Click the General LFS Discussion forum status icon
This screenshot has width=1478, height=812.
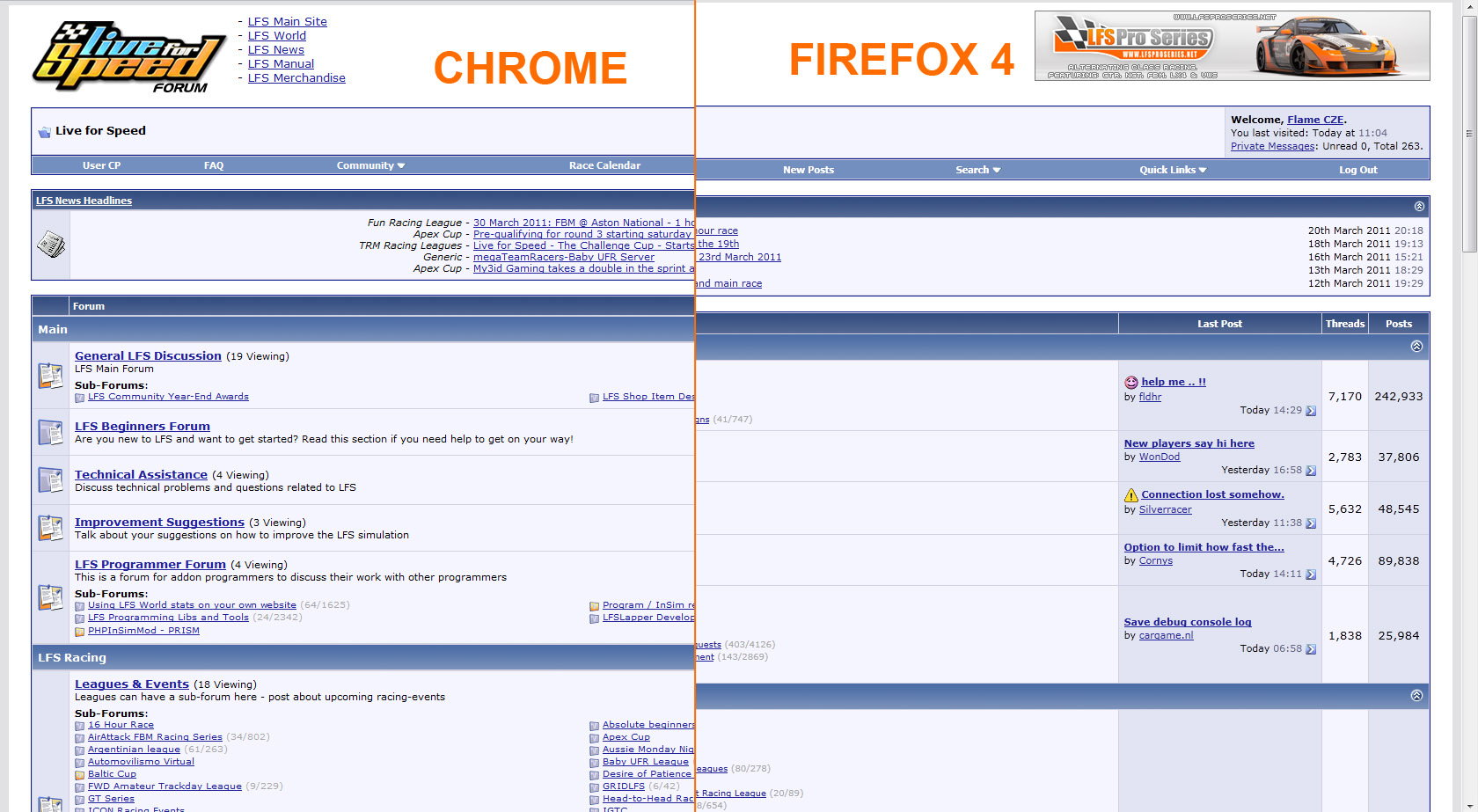[50, 376]
